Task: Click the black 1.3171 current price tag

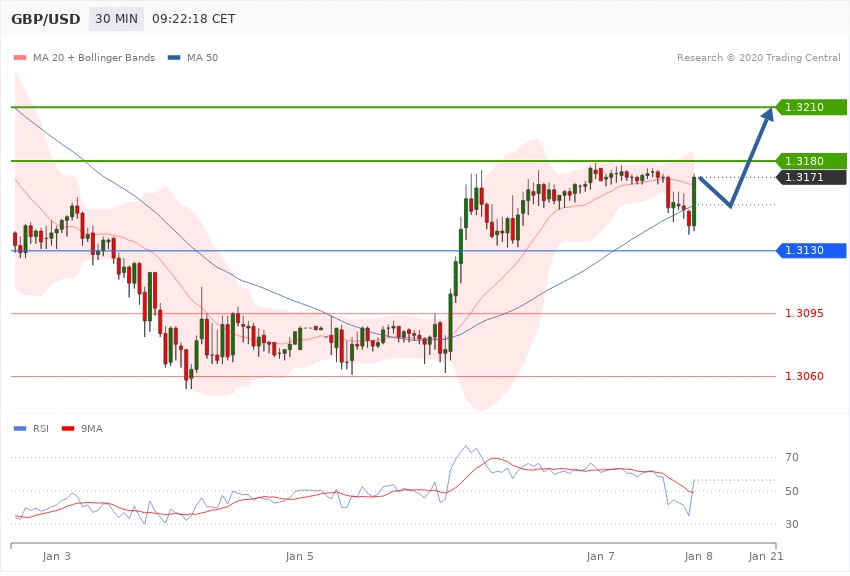Action: click(811, 177)
